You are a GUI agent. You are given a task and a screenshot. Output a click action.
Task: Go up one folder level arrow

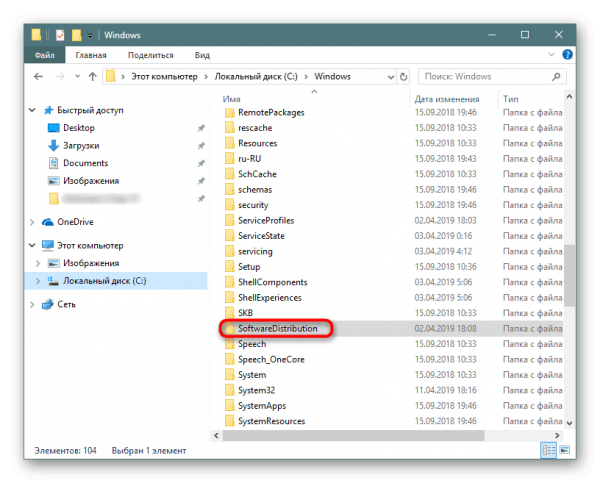92,77
